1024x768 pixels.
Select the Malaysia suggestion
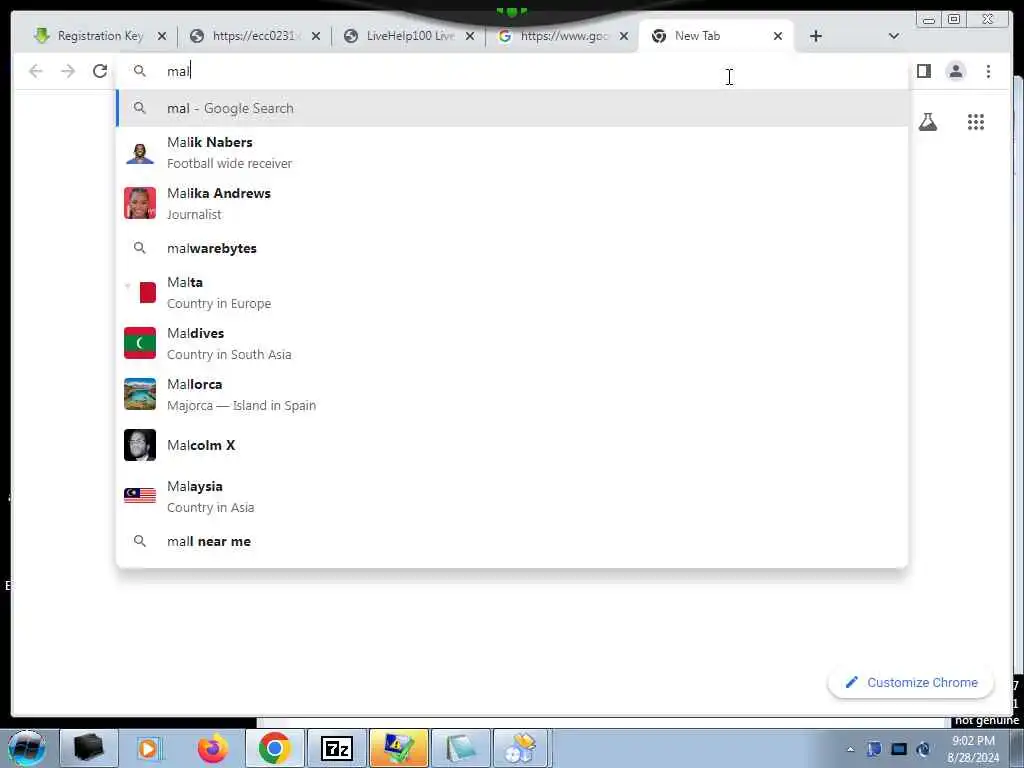pyautogui.click(x=512, y=496)
